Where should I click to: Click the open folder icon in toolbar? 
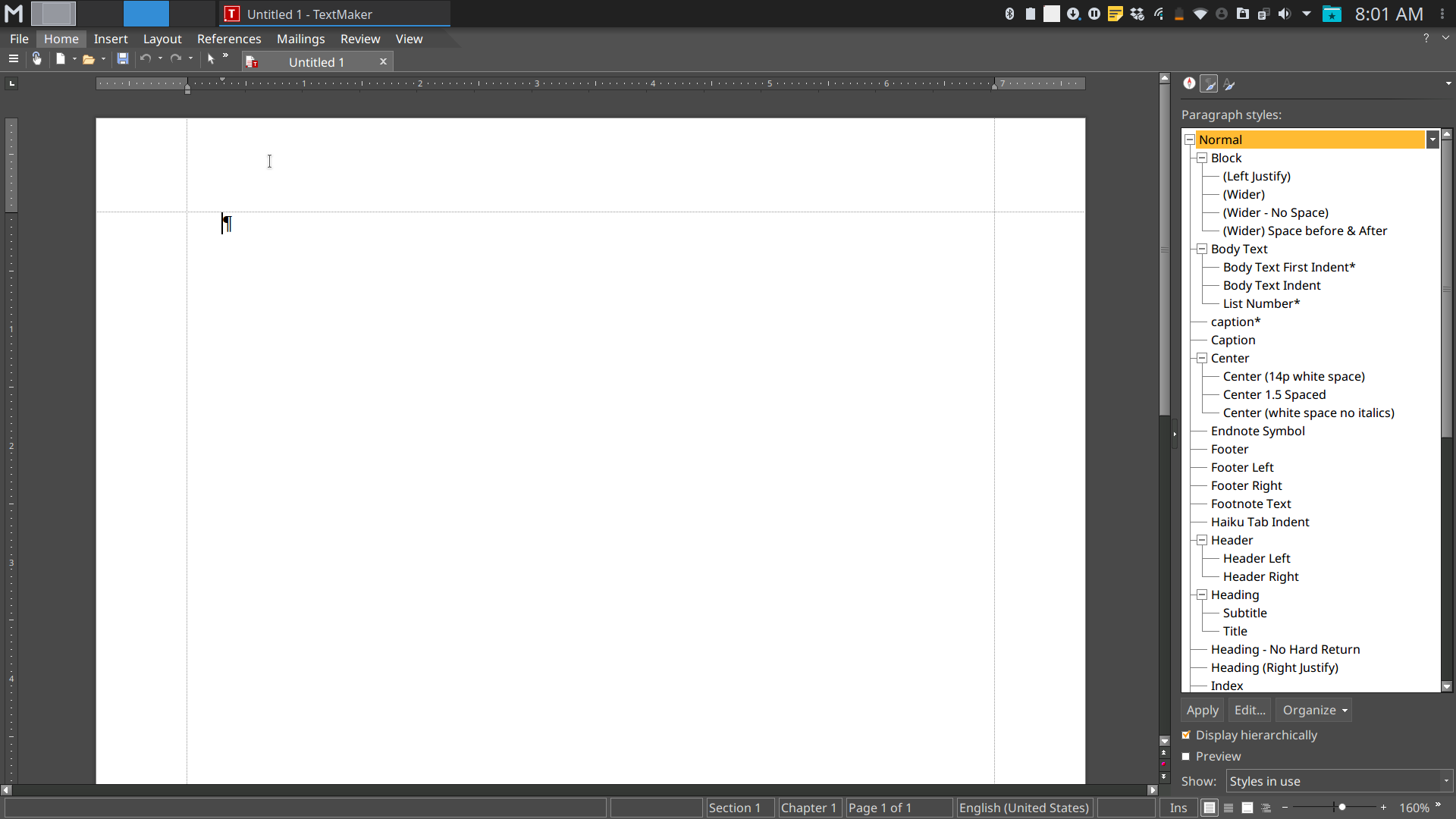[89, 58]
